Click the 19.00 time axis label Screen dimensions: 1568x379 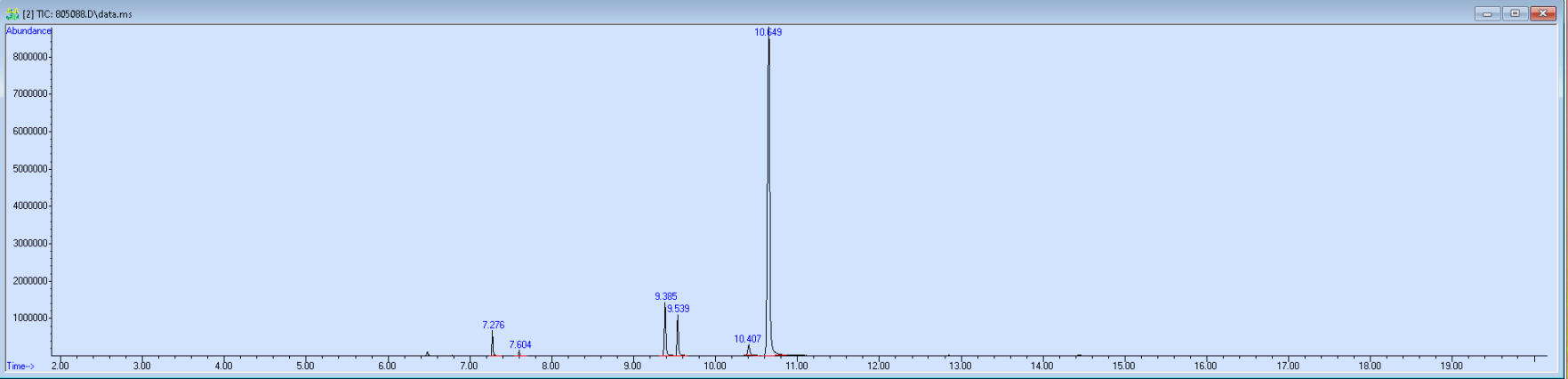tap(1451, 366)
